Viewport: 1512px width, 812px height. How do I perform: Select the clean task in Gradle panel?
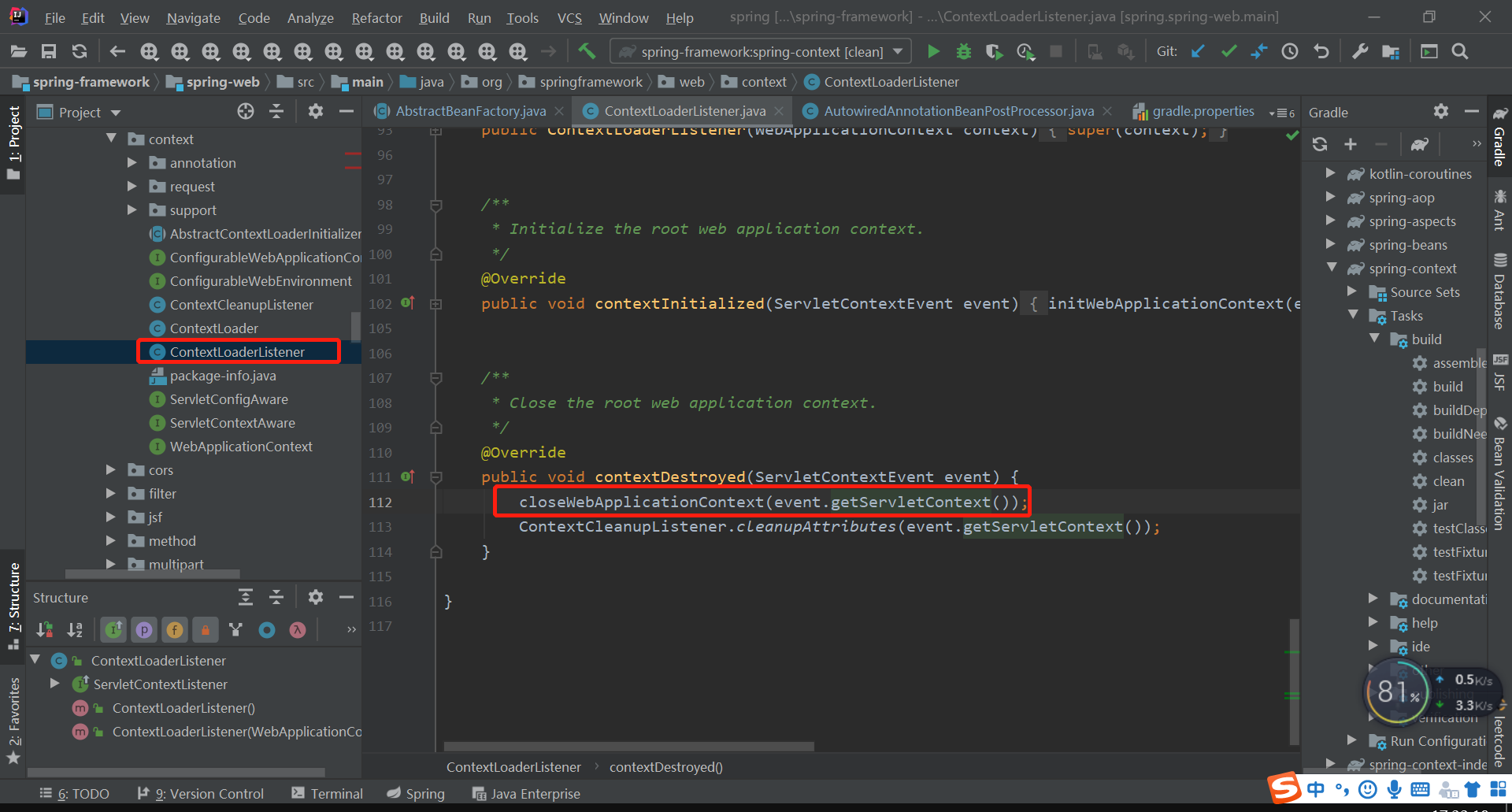tap(1448, 481)
